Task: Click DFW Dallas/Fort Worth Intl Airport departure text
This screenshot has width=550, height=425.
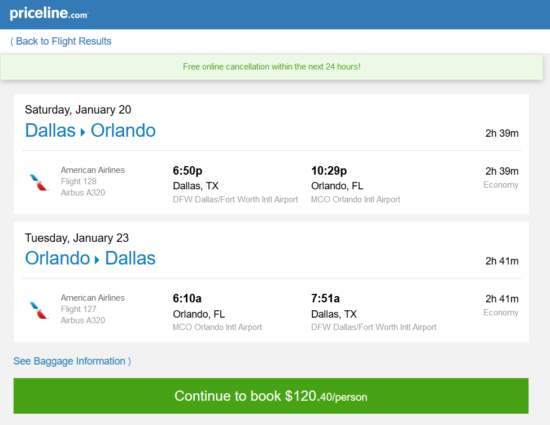Action: click(x=235, y=200)
